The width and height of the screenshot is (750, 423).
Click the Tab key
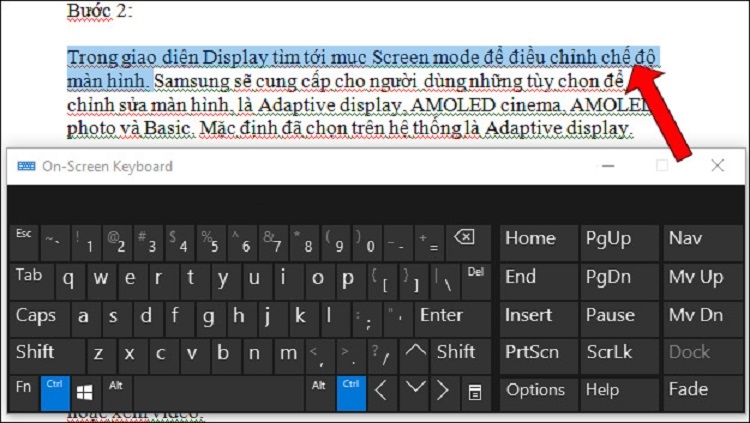32,281
